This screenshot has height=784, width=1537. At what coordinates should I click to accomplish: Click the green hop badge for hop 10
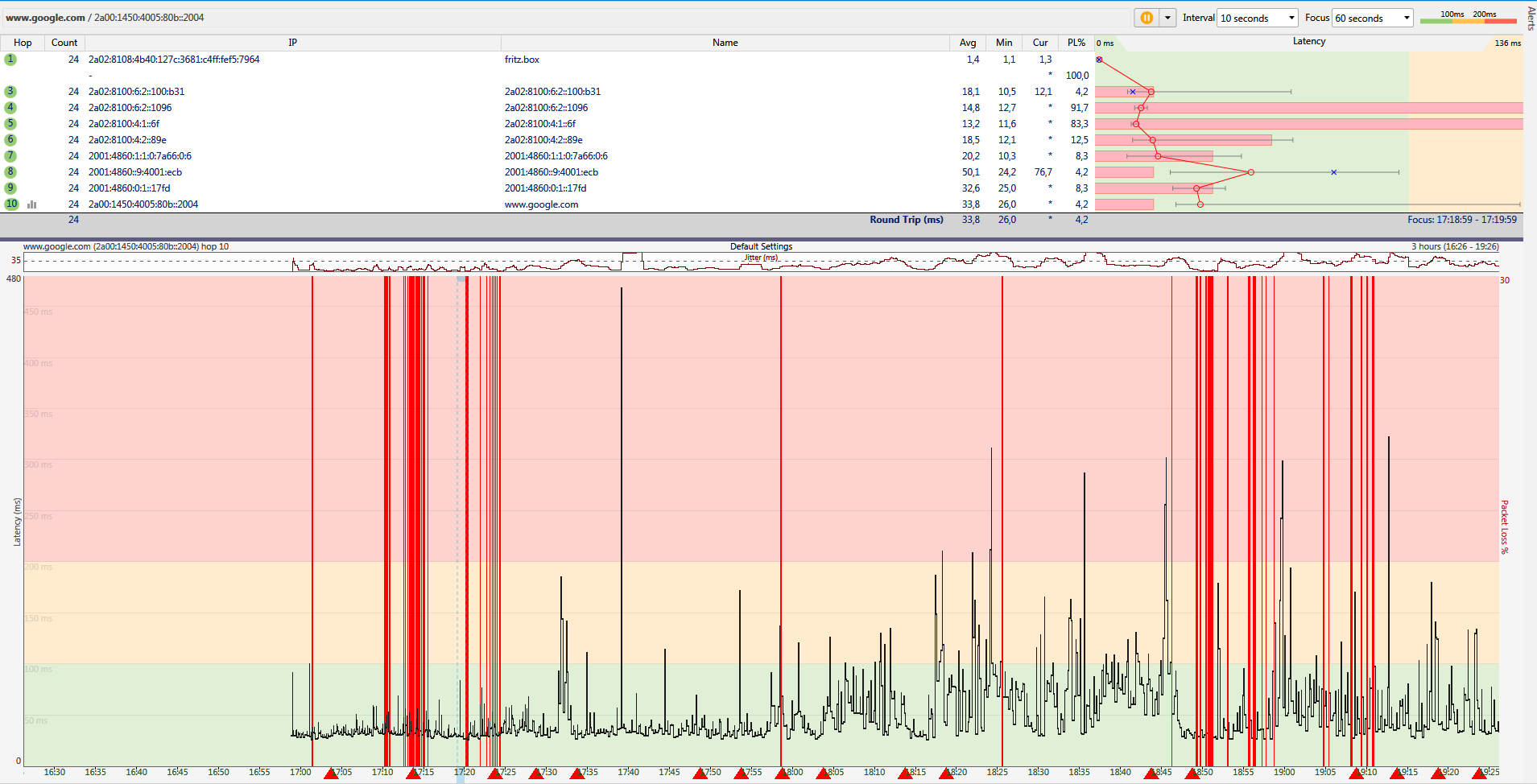10,204
